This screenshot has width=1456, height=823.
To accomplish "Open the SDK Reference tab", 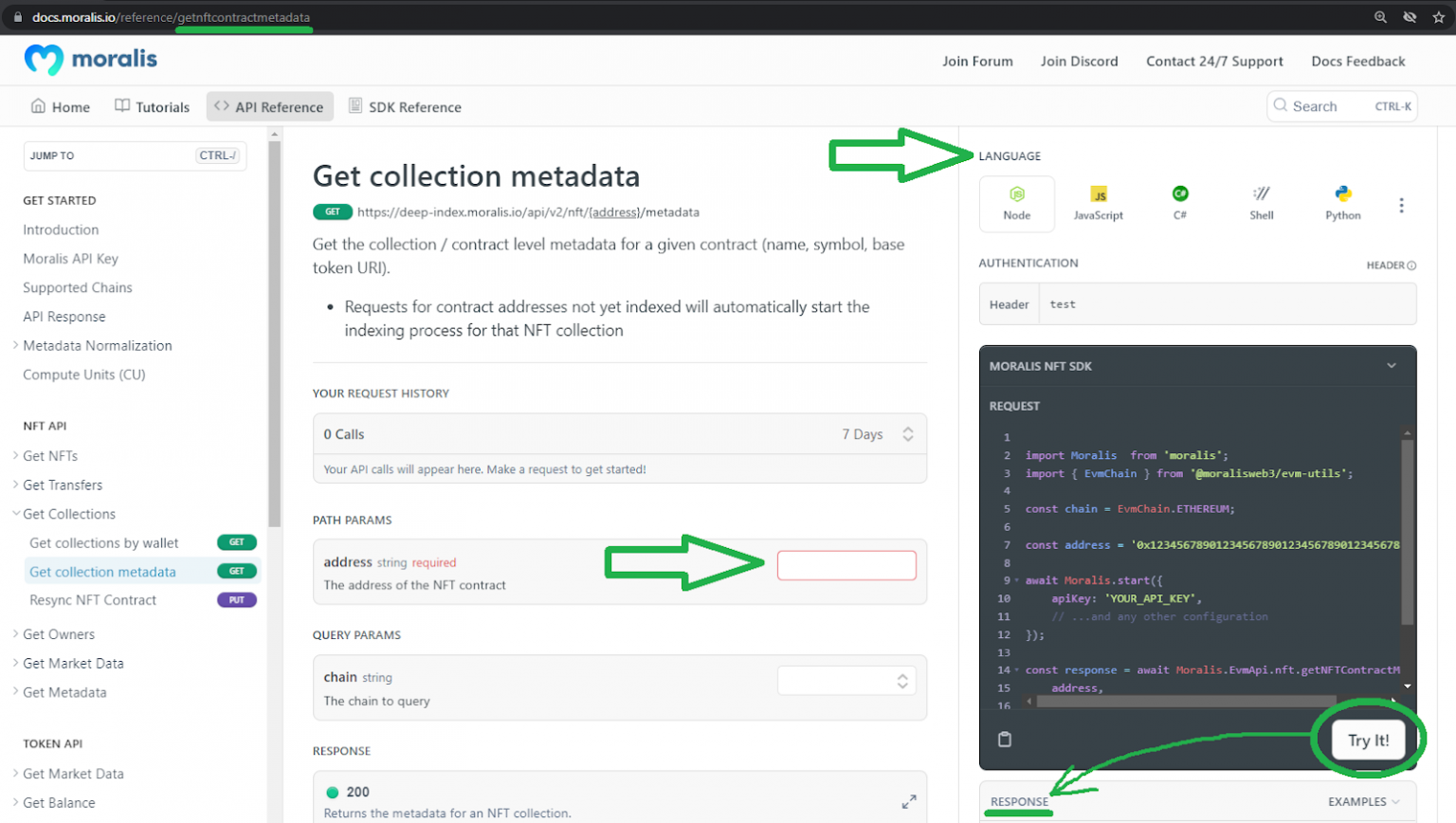I will pos(405,106).
